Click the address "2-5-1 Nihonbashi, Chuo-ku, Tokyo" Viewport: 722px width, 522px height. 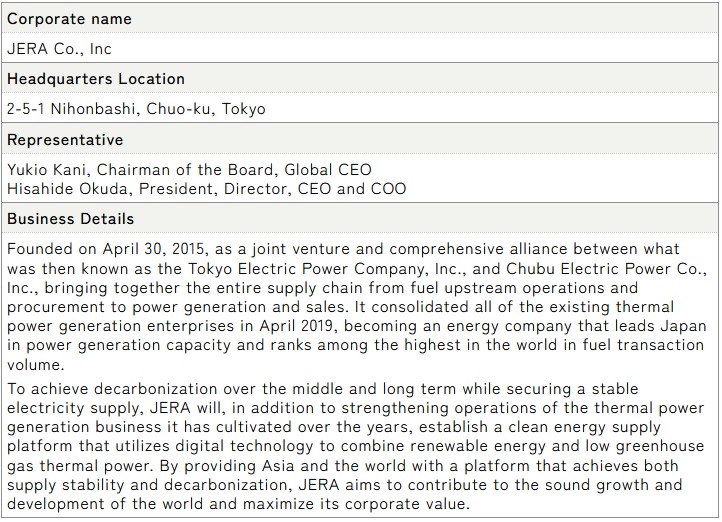point(136,109)
